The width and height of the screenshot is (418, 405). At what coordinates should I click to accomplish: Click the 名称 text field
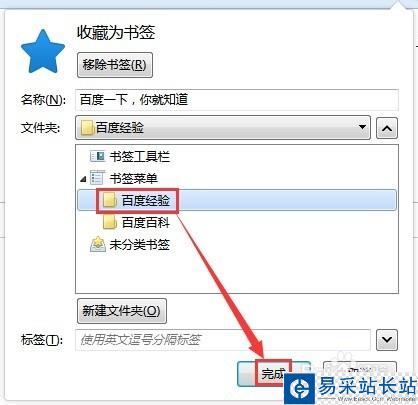[237, 100]
